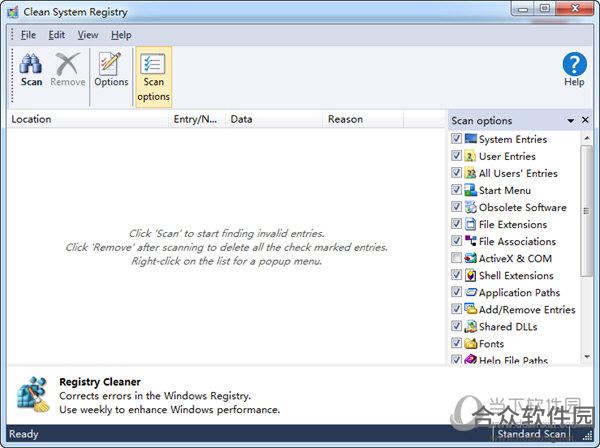Toggle the Add/Remove Entries checkbox
This screenshot has height=448, width=600.
(x=456, y=309)
